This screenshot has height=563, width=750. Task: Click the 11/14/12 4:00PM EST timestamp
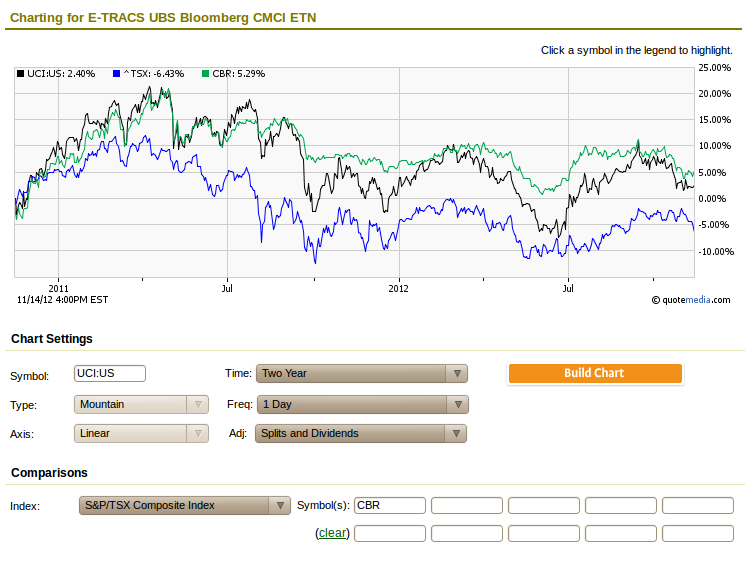[63, 300]
